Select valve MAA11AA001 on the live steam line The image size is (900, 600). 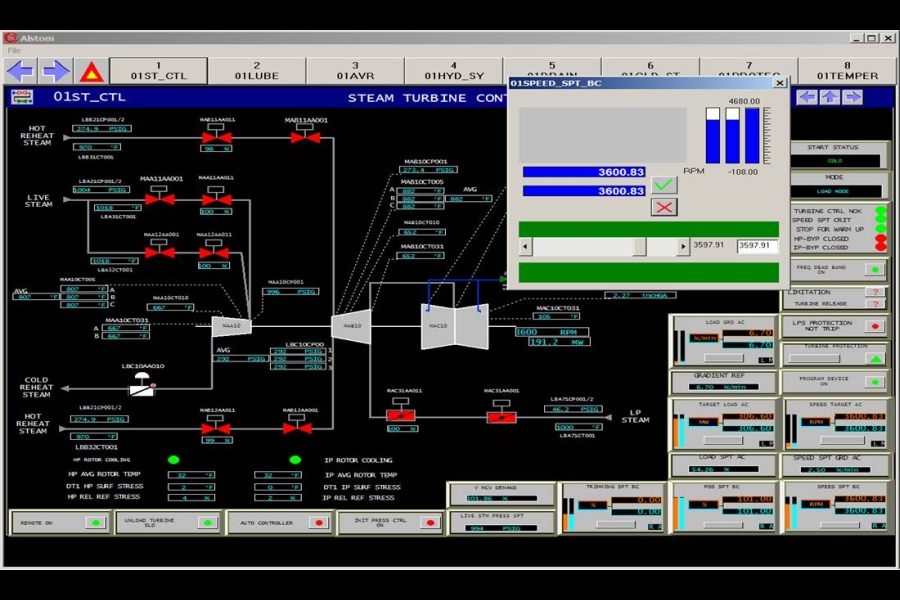[160, 196]
